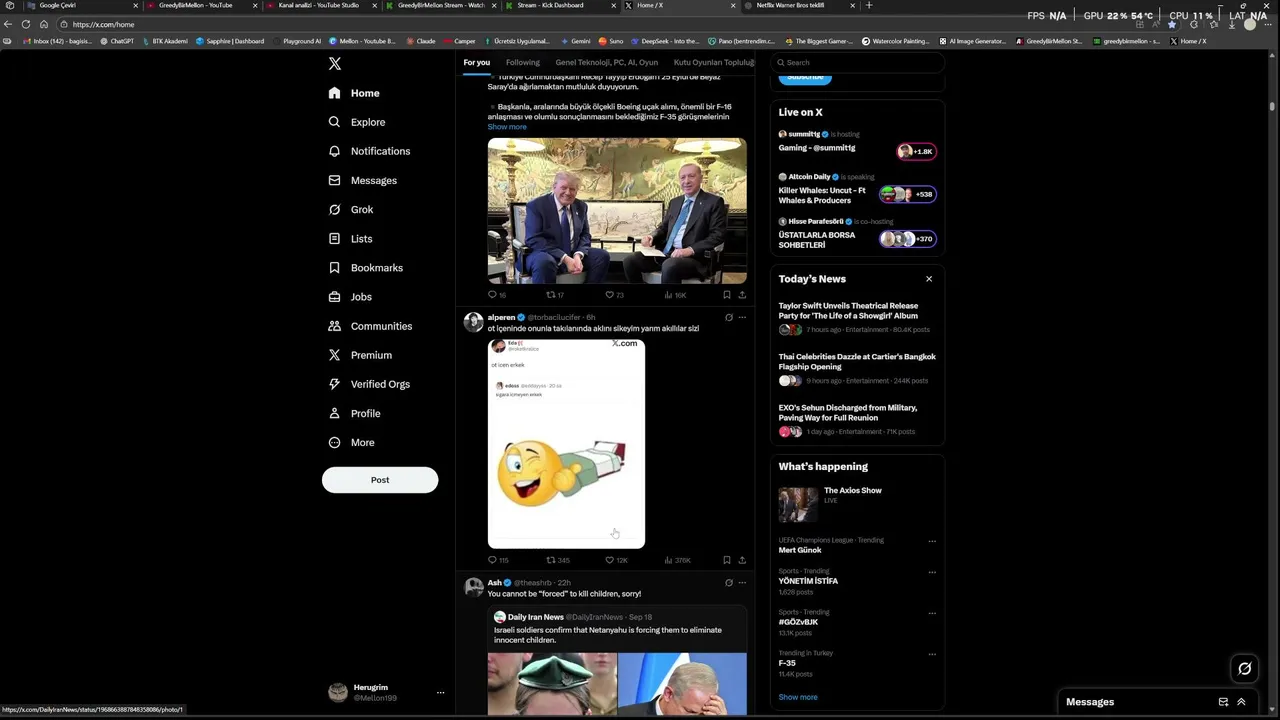
Task: Open Profile from the sidebar
Action: tap(354, 413)
